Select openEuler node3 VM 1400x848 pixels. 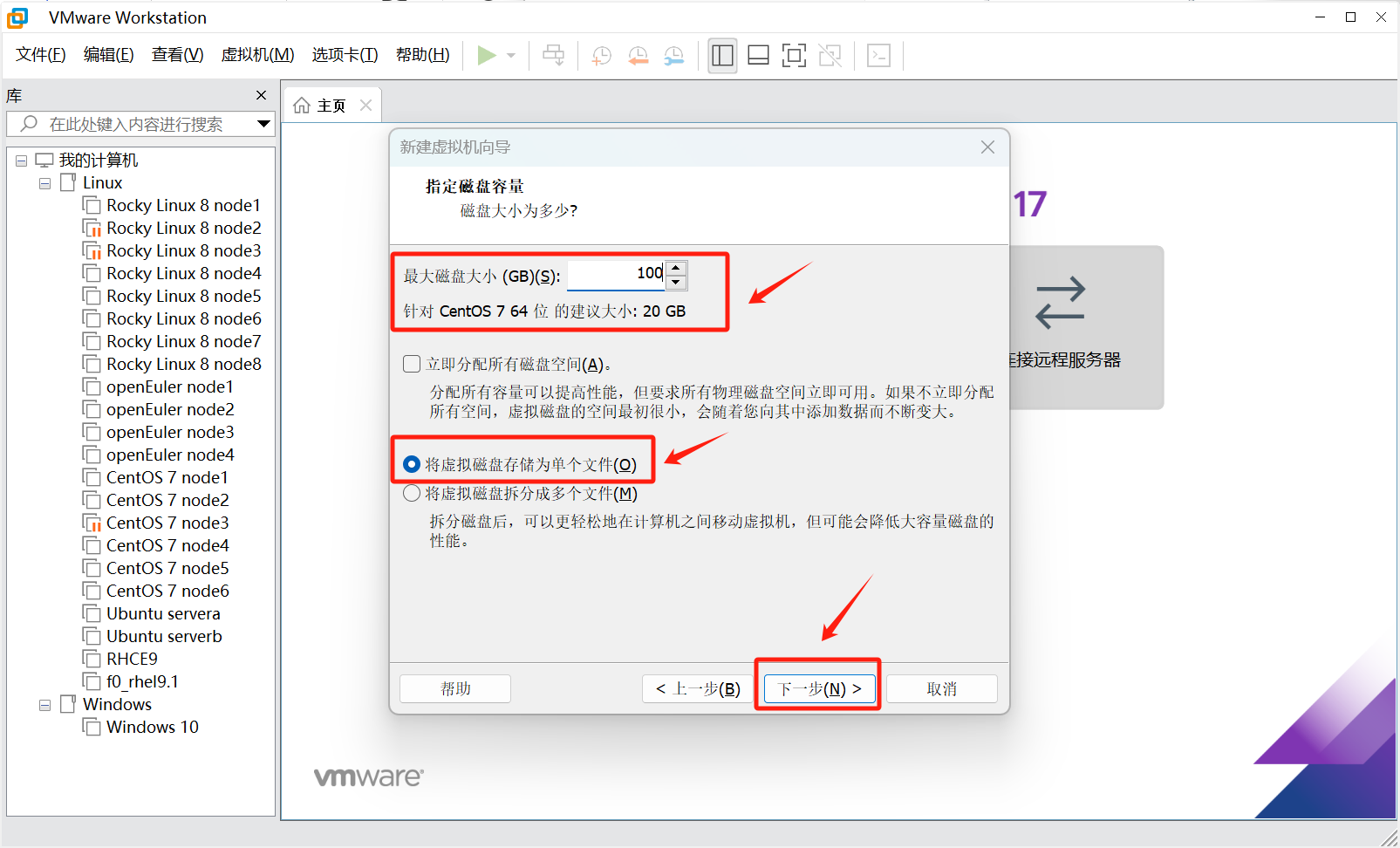click(170, 432)
